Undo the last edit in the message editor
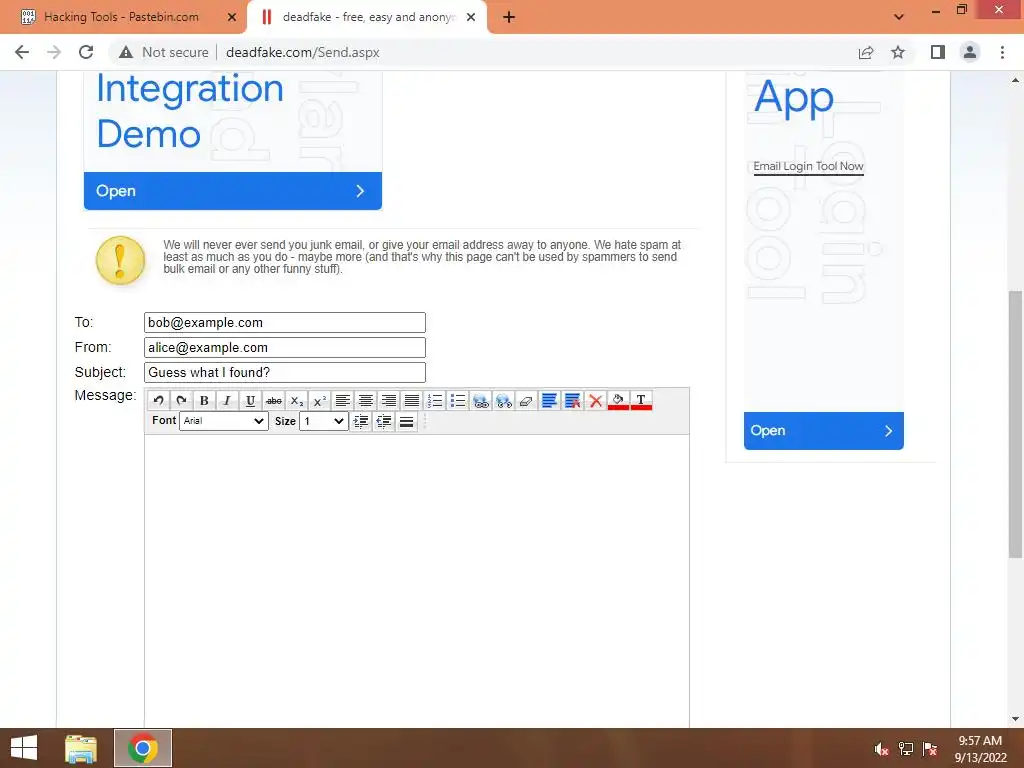Screen dimensions: 1024x768 158,400
